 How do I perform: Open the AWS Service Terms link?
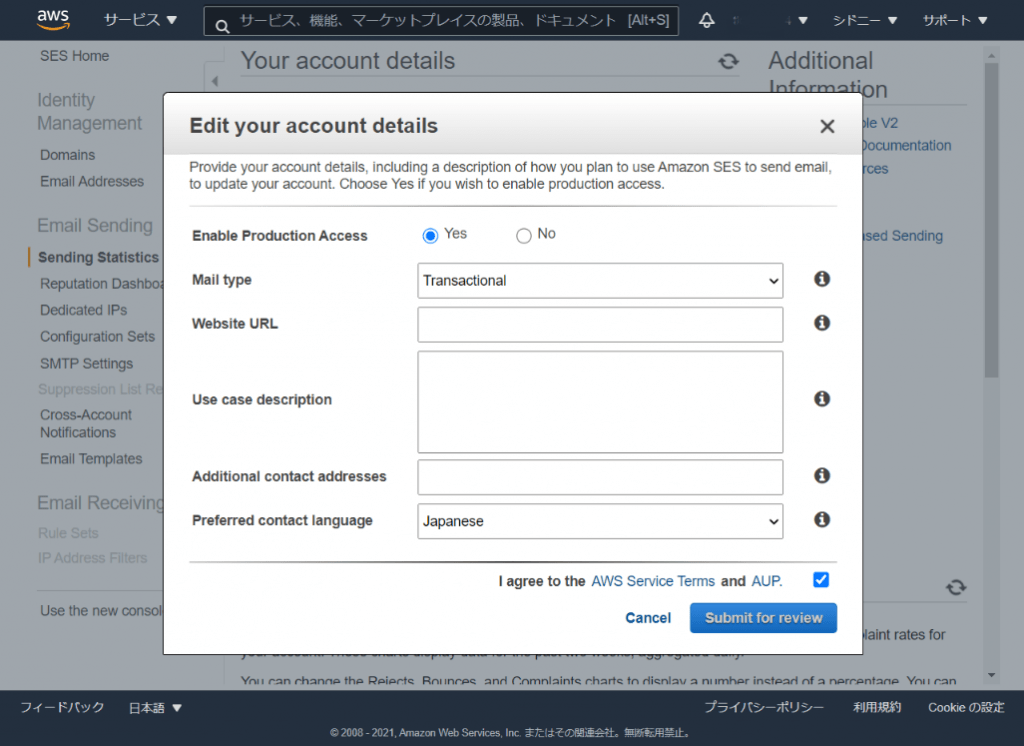[653, 581]
